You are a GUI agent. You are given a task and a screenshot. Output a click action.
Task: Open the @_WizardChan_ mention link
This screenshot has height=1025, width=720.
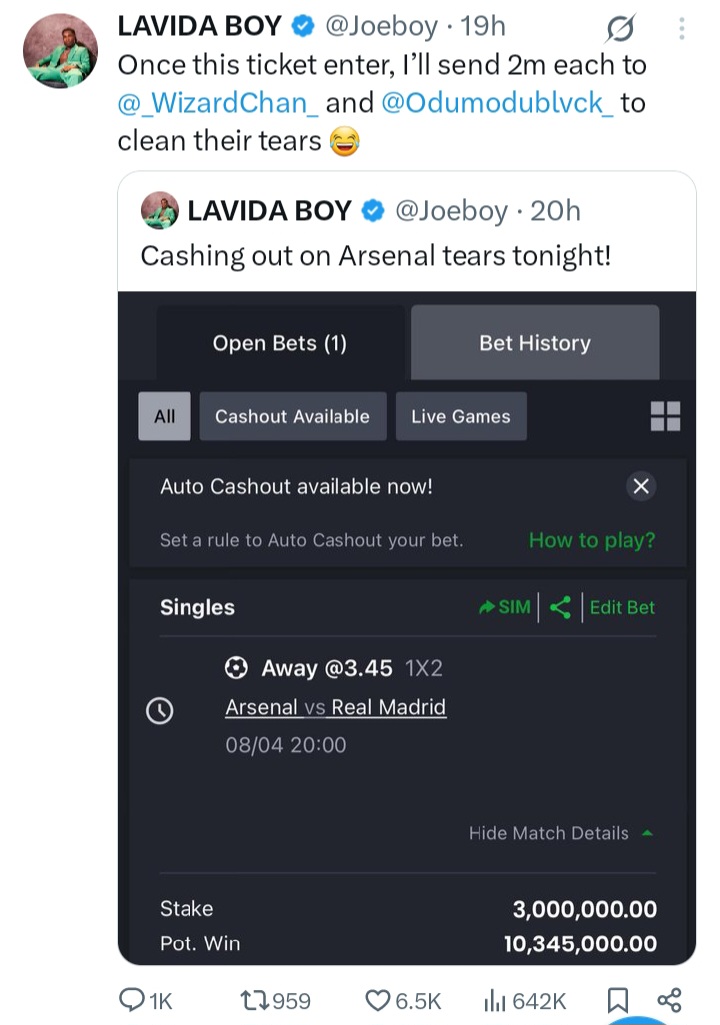pyautogui.click(x=218, y=103)
